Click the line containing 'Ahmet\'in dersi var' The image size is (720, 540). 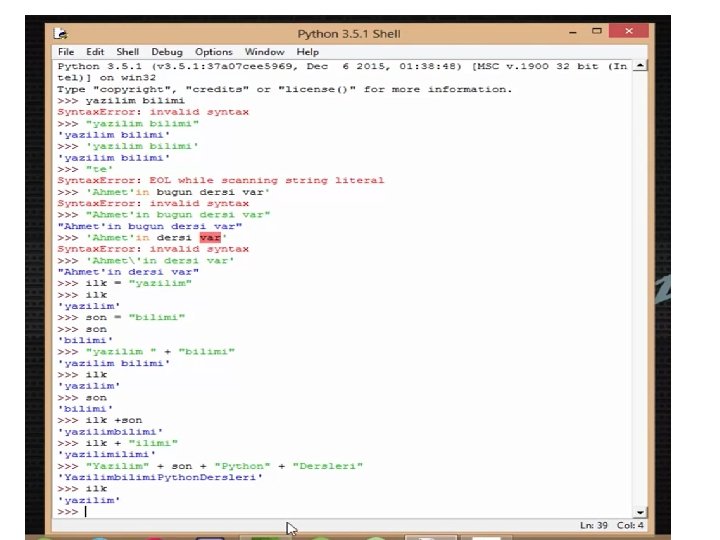146,260
